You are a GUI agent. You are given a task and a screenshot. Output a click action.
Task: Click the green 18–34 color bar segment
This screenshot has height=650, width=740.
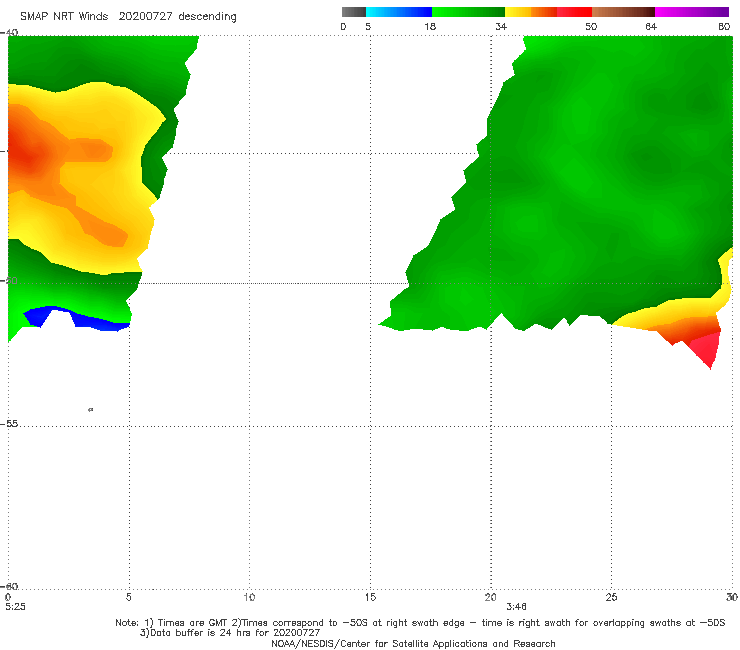pos(468,12)
